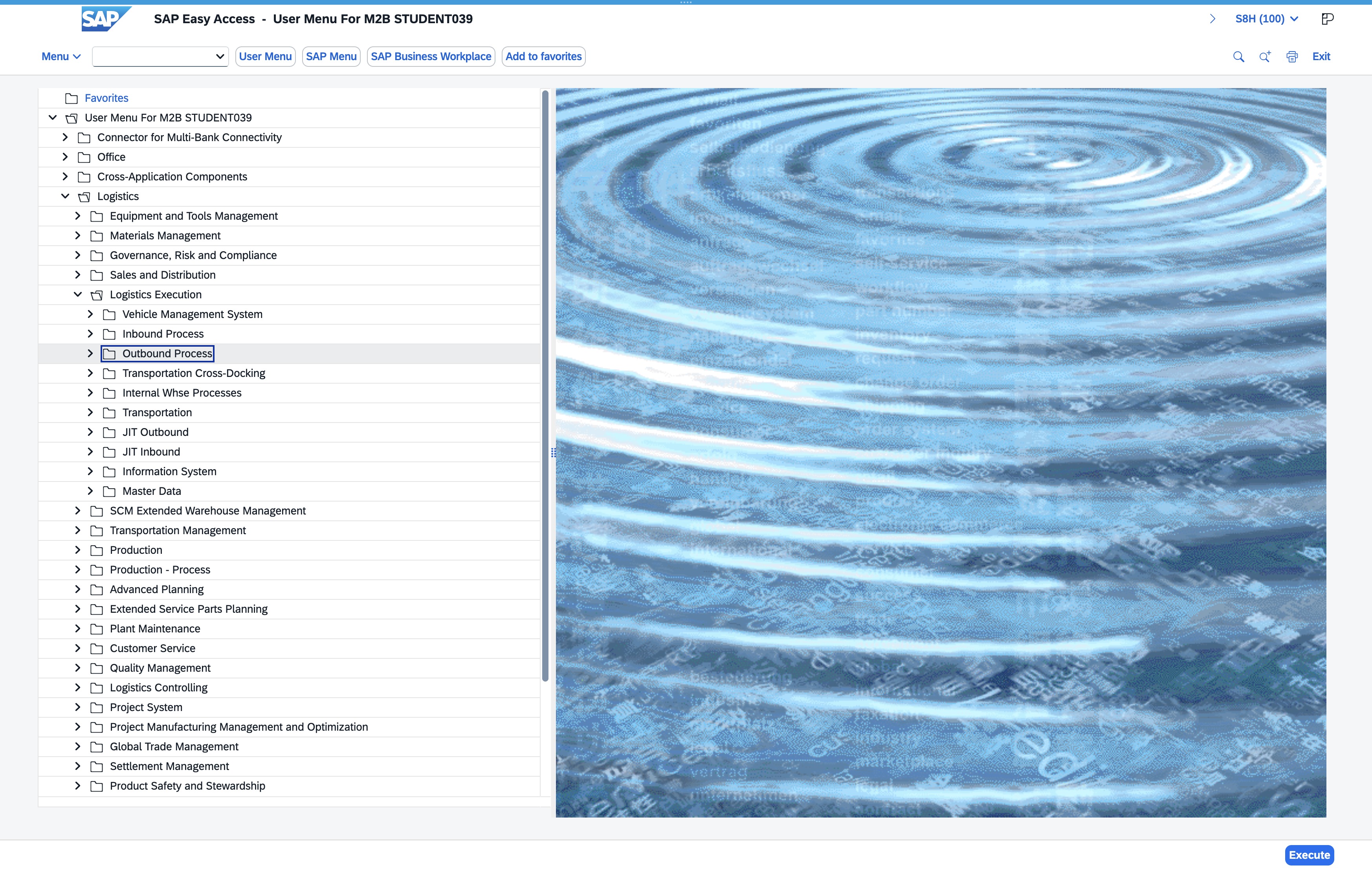Open the search magnifier icon

pyautogui.click(x=1239, y=57)
